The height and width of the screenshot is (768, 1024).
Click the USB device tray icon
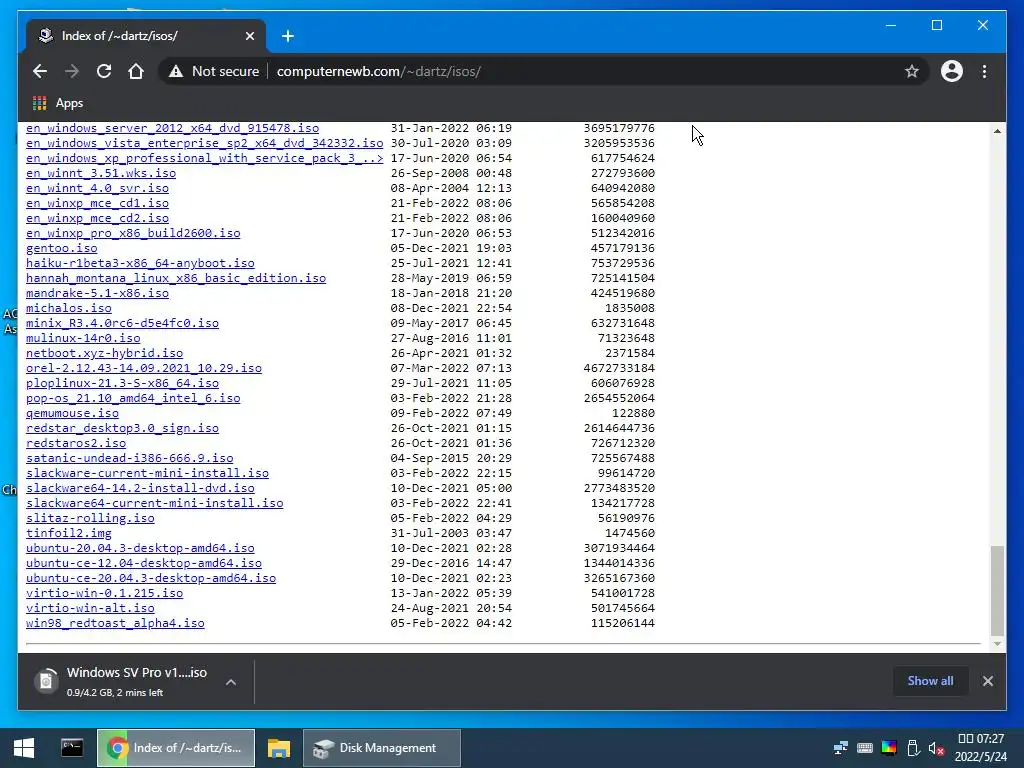click(913, 748)
